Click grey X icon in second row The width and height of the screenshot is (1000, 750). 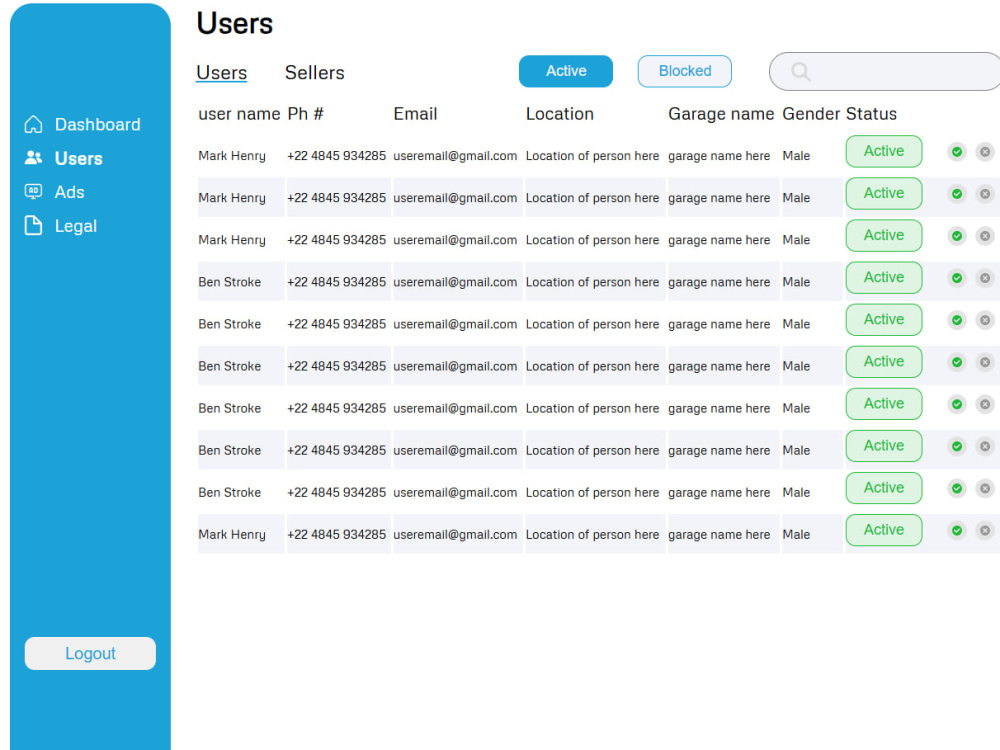[x=985, y=194]
